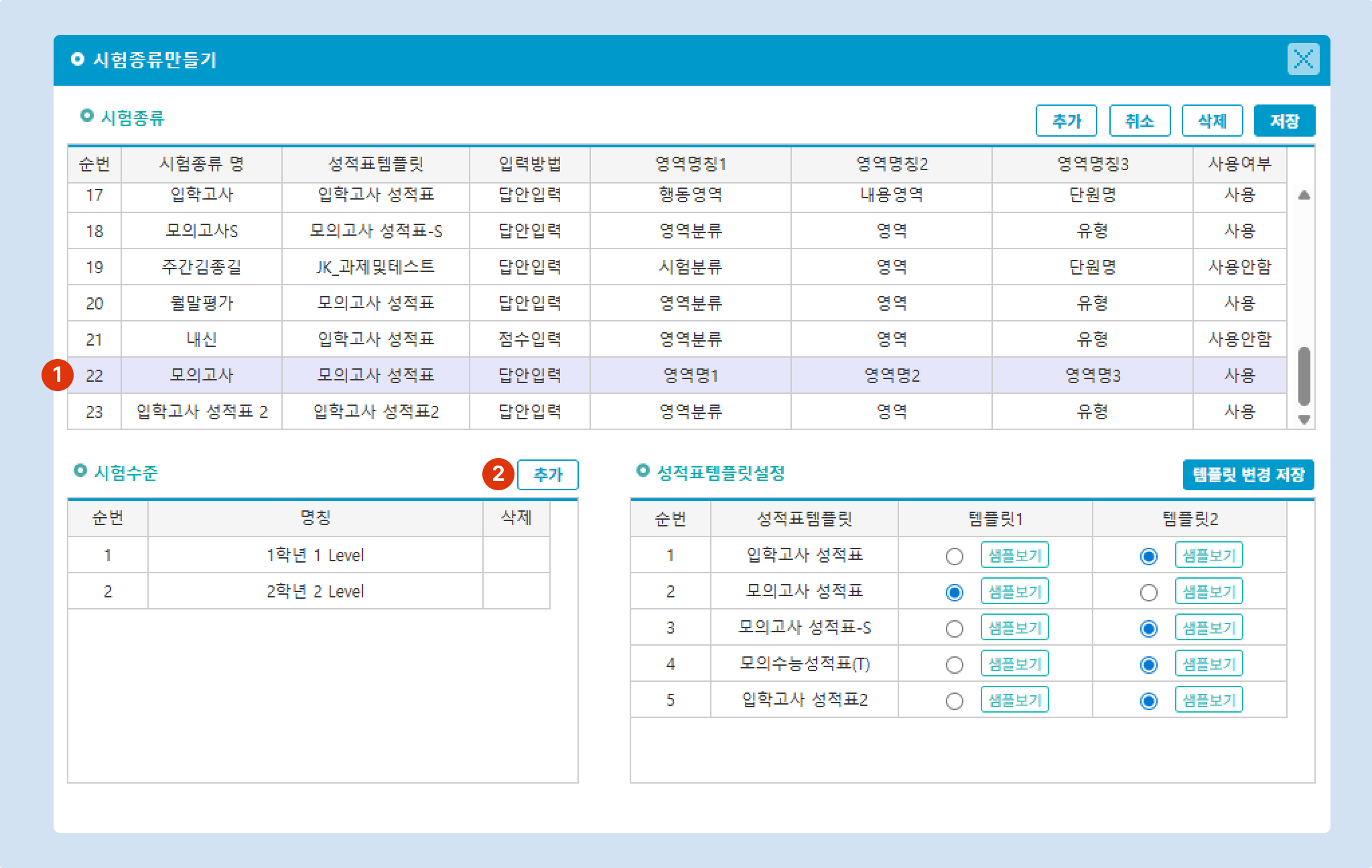Click 추가 button in 시험종류 header
Screen dimensions: 1372x868
(1066, 121)
